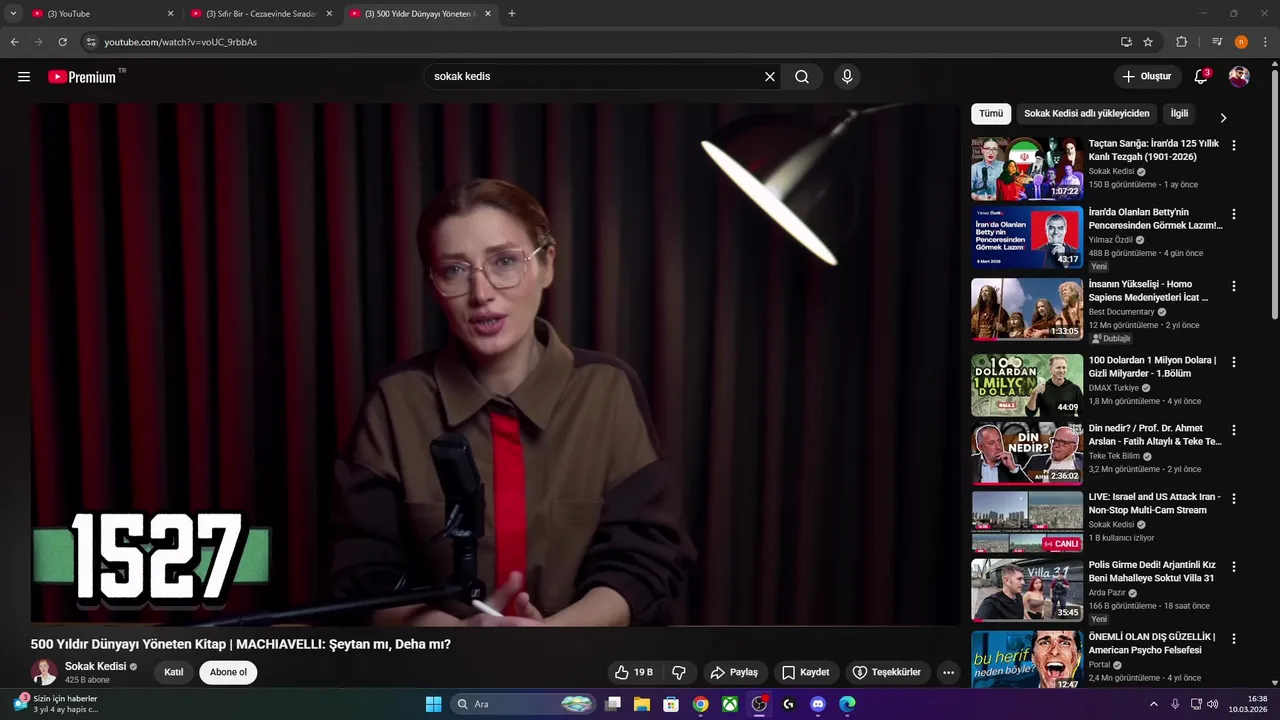
Task: Switch to Sıfır Bir - Cezaevinde tab
Action: (x=260, y=14)
